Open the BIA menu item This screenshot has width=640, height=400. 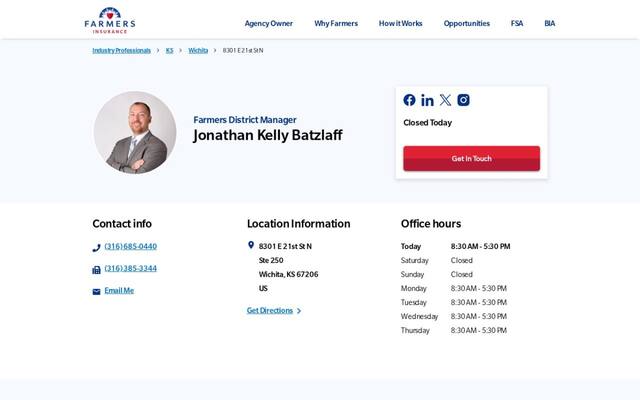(x=549, y=24)
